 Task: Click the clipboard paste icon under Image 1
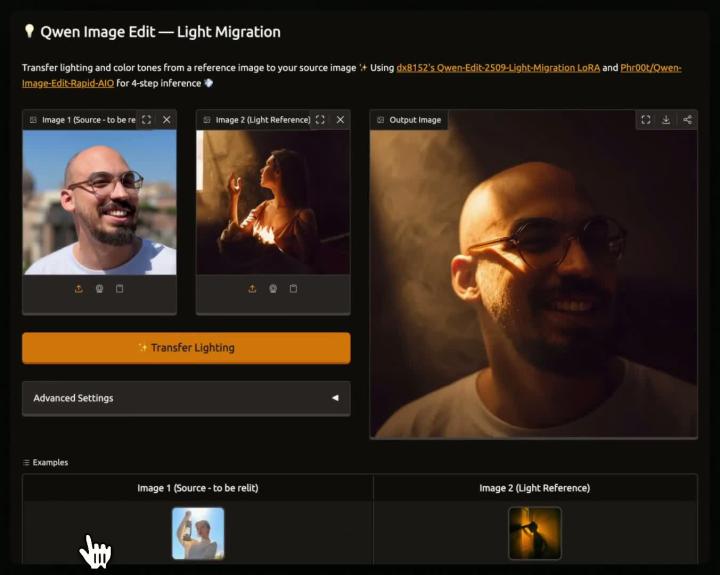coord(120,289)
